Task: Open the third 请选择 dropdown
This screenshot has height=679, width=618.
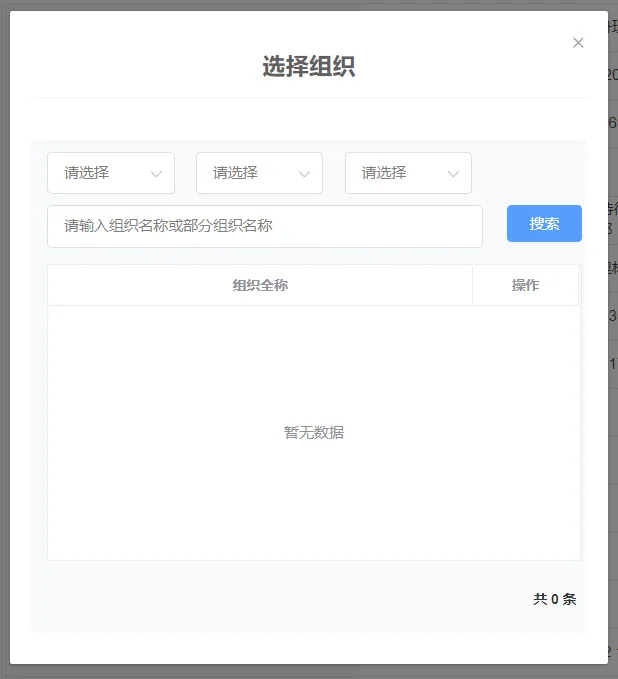Action: pos(408,173)
